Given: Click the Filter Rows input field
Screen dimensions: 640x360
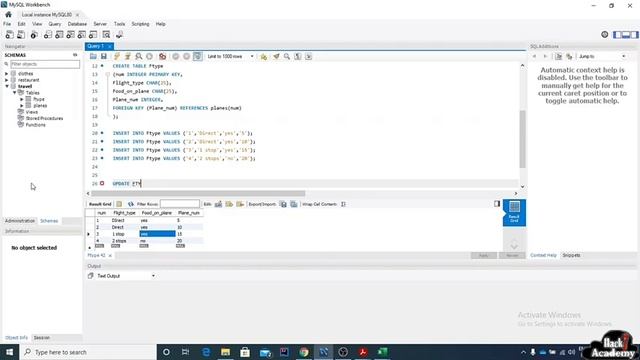Looking at the screenshot, I should coord(180,204).
